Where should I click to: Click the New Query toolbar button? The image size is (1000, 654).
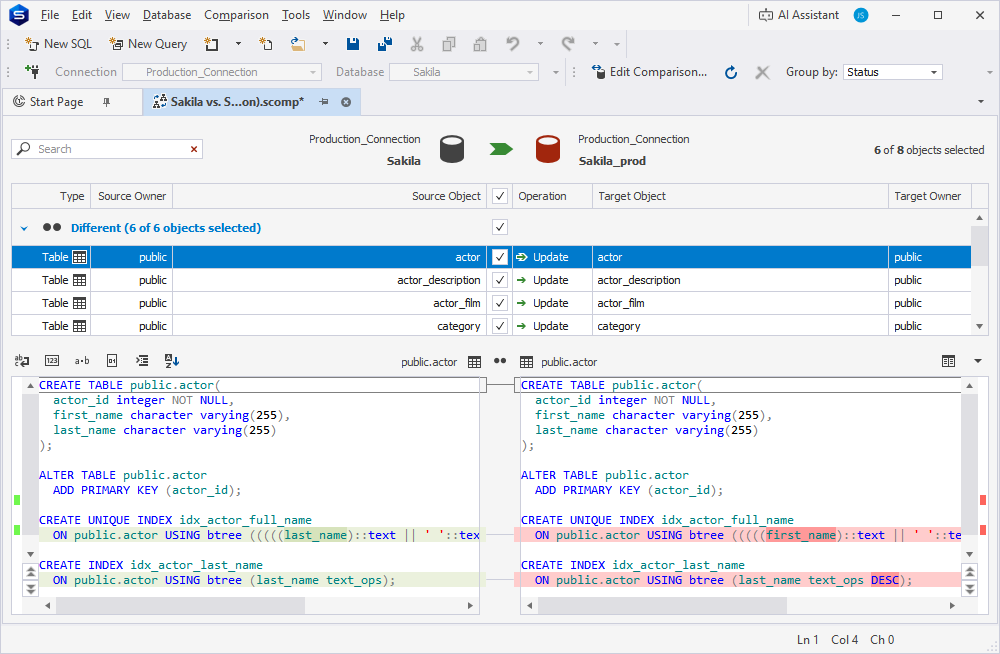tap(148, 44)
